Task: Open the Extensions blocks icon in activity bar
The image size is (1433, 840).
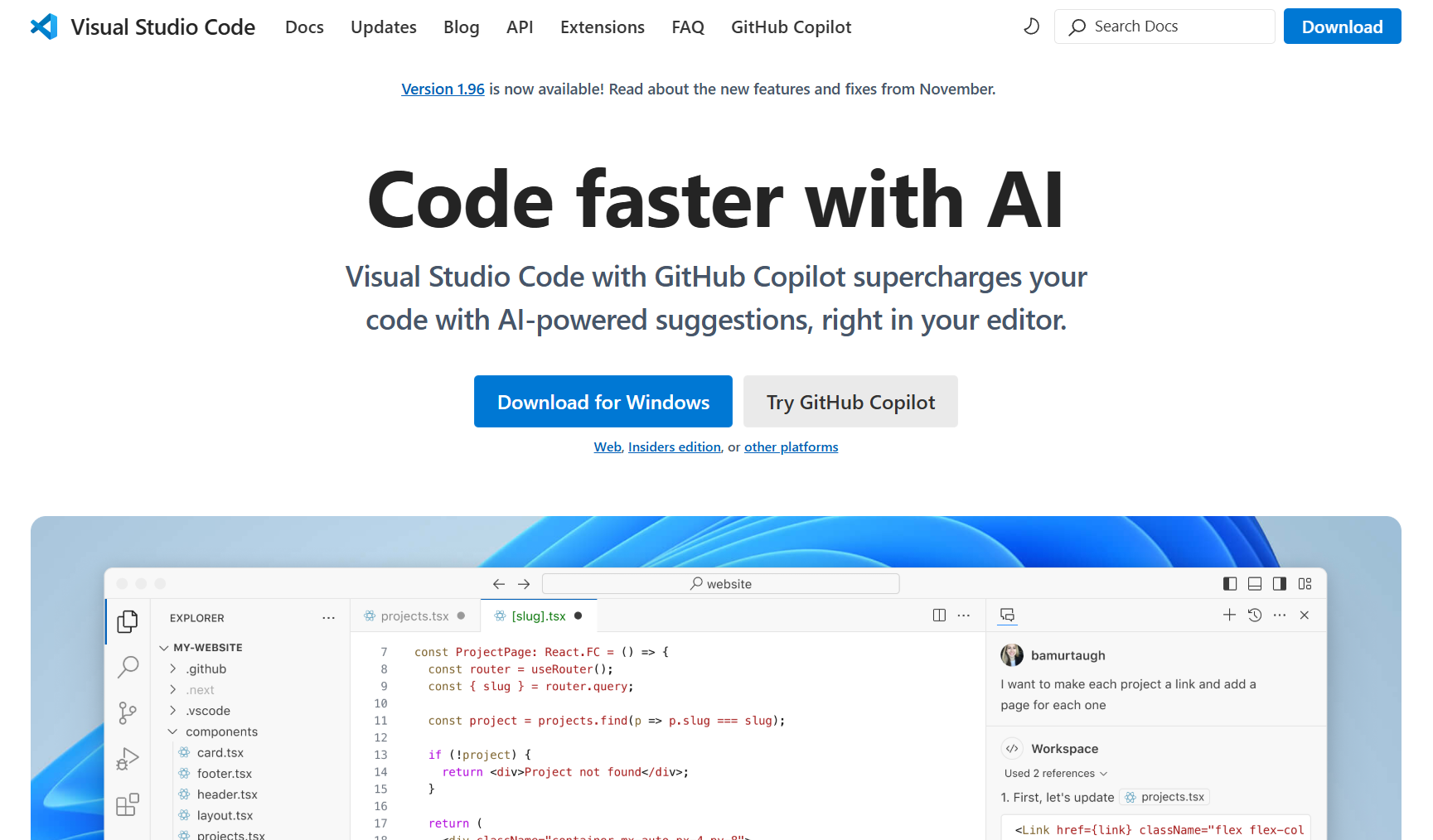Action: [128, 804]
